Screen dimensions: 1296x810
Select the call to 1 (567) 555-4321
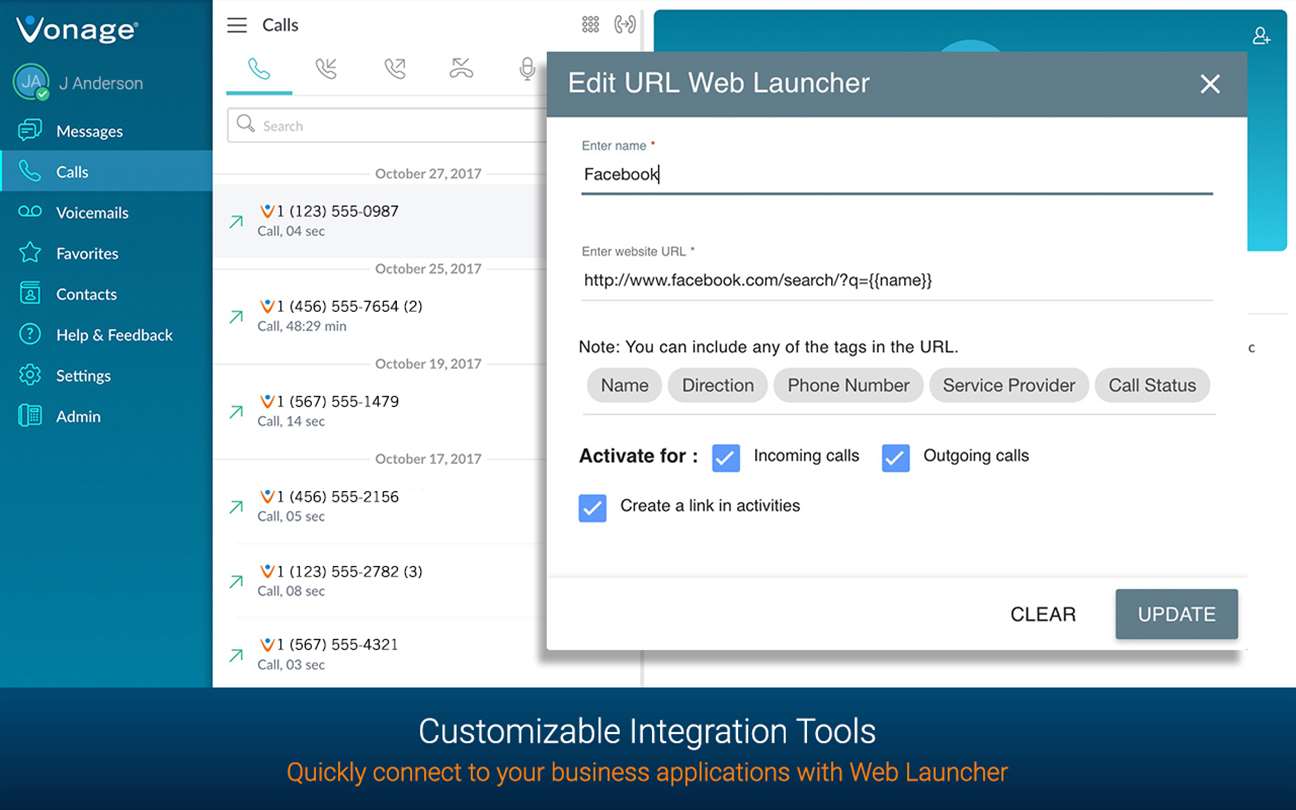click(380, 653)
